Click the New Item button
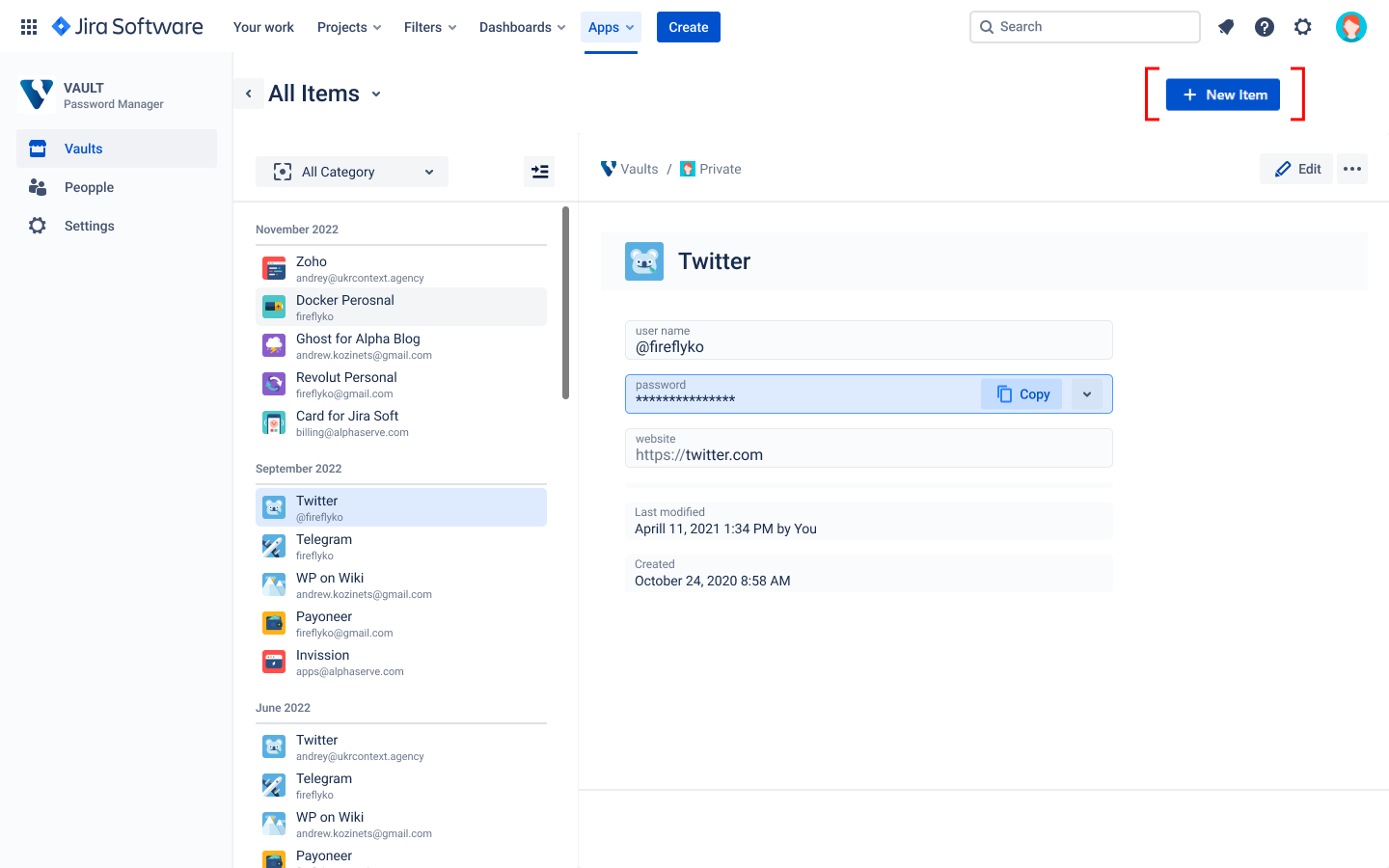Image resolution: width=1389 pixels, height=868 pixels. coord(1222,95)
